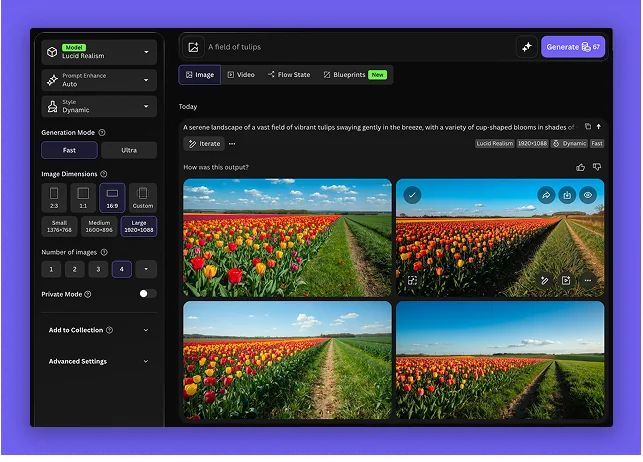The height and width of the screenshot is (462, 643).
Task: Switch to the Video tab
Action: pyautogui.click(x=241, y=75)
